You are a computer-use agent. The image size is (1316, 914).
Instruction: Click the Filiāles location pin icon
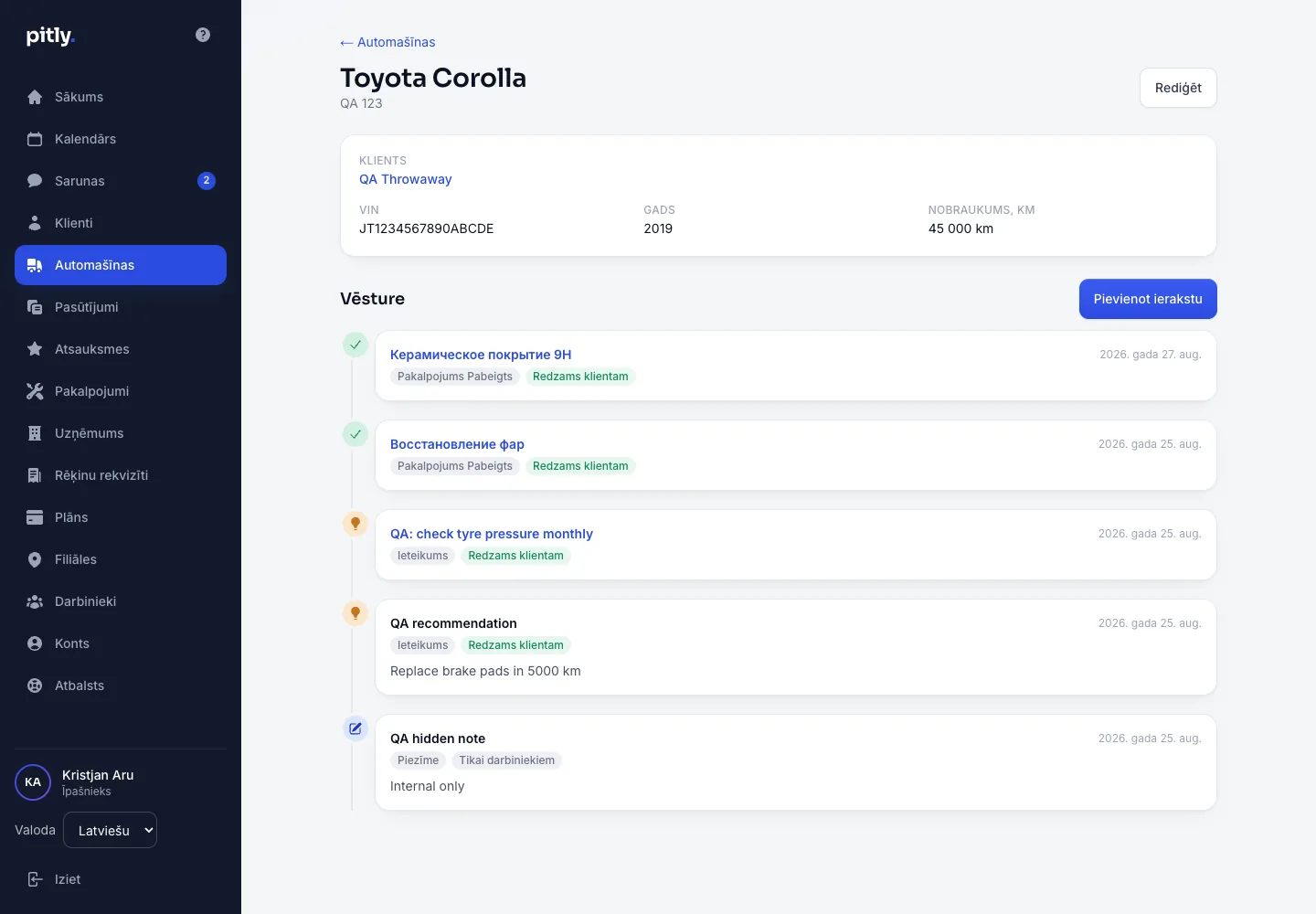pos(35,559)
